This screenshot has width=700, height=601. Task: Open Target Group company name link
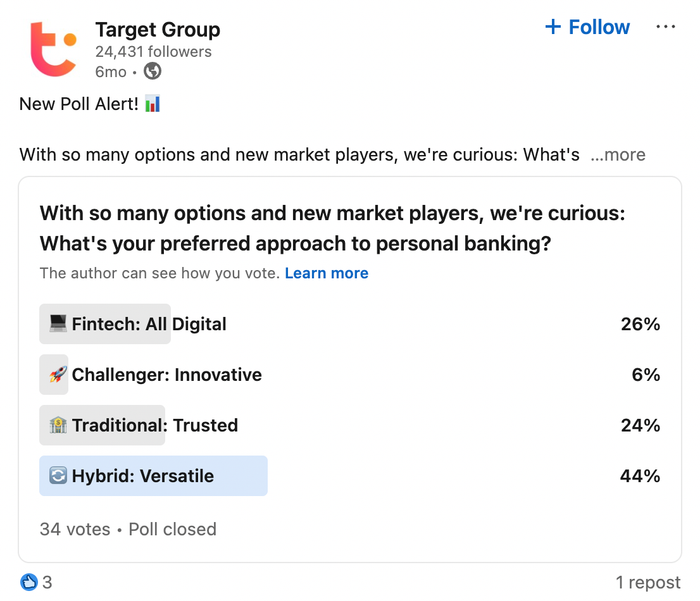tap(157, 29)
